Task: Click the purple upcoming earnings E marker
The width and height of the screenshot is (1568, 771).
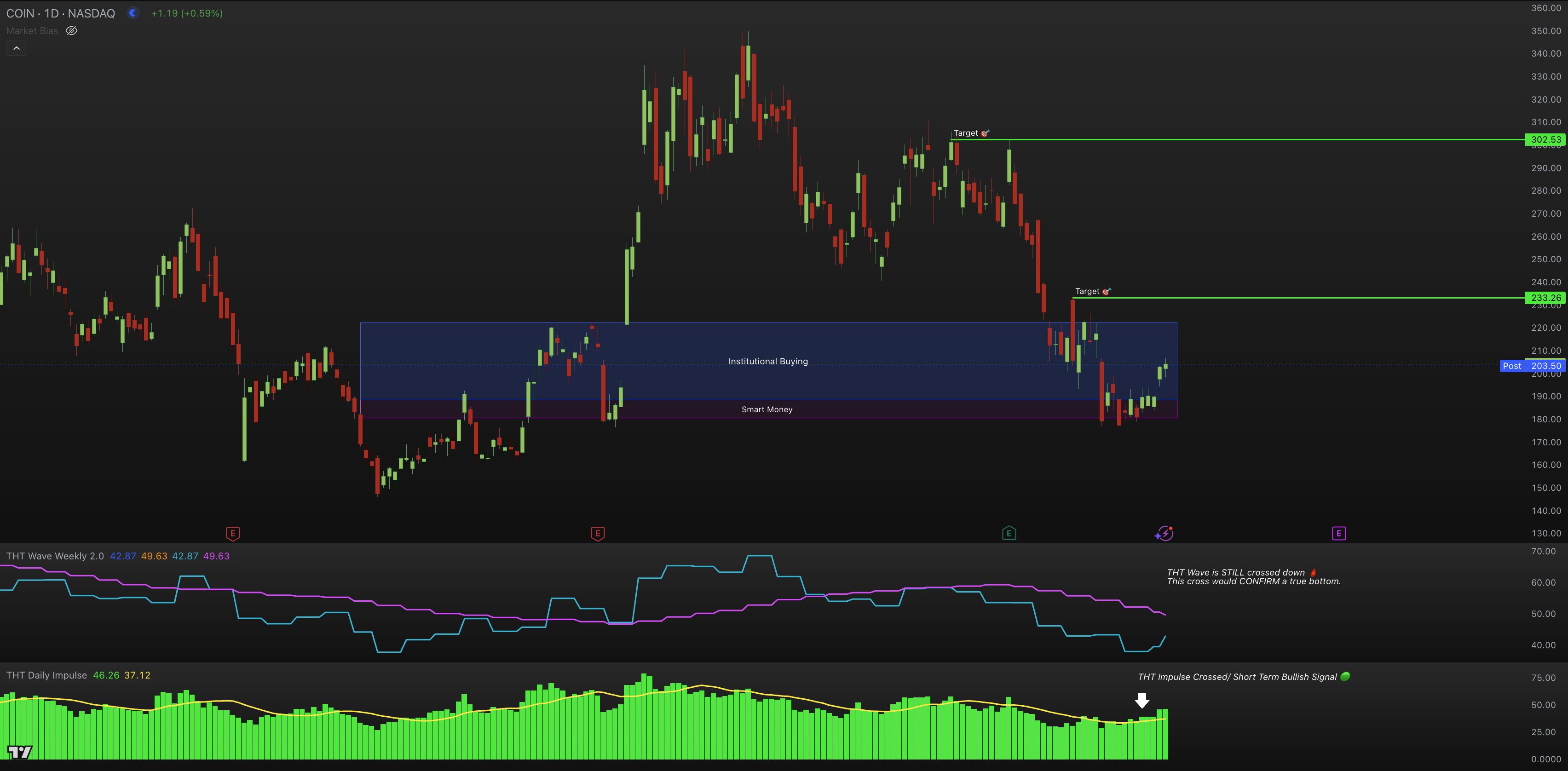Action: pos(1338,534)
